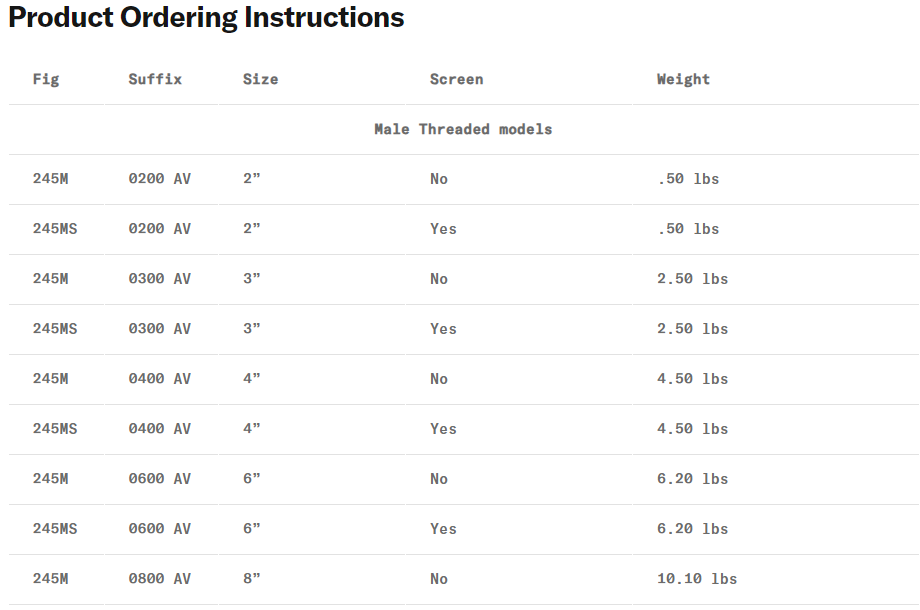Click 2.50 lbs in the 245M row

[692, 279]
